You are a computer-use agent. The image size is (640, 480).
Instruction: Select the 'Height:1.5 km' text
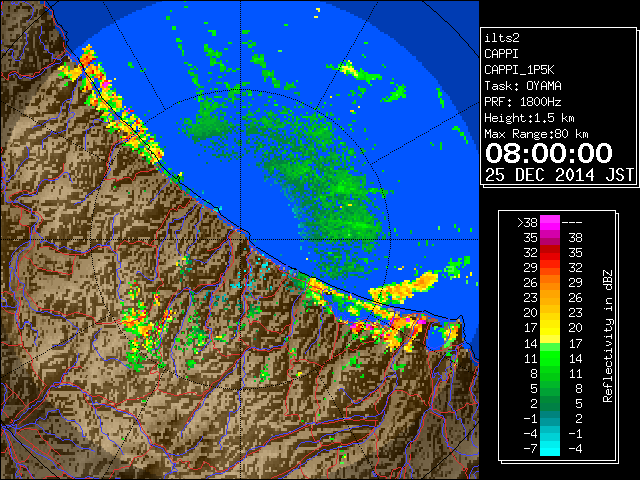tap(529, 118)
